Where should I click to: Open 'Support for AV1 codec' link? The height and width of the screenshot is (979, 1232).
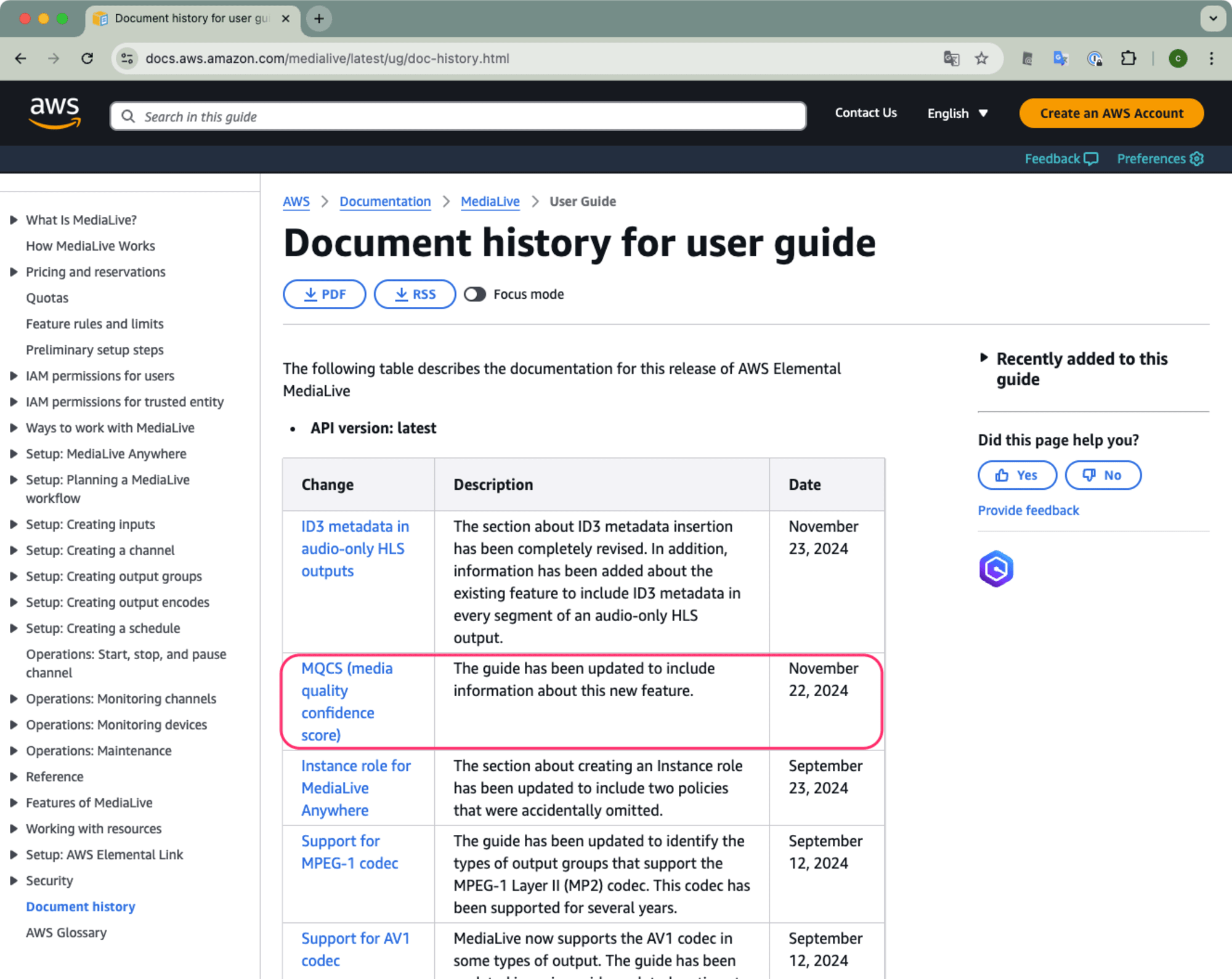[355, 949]
